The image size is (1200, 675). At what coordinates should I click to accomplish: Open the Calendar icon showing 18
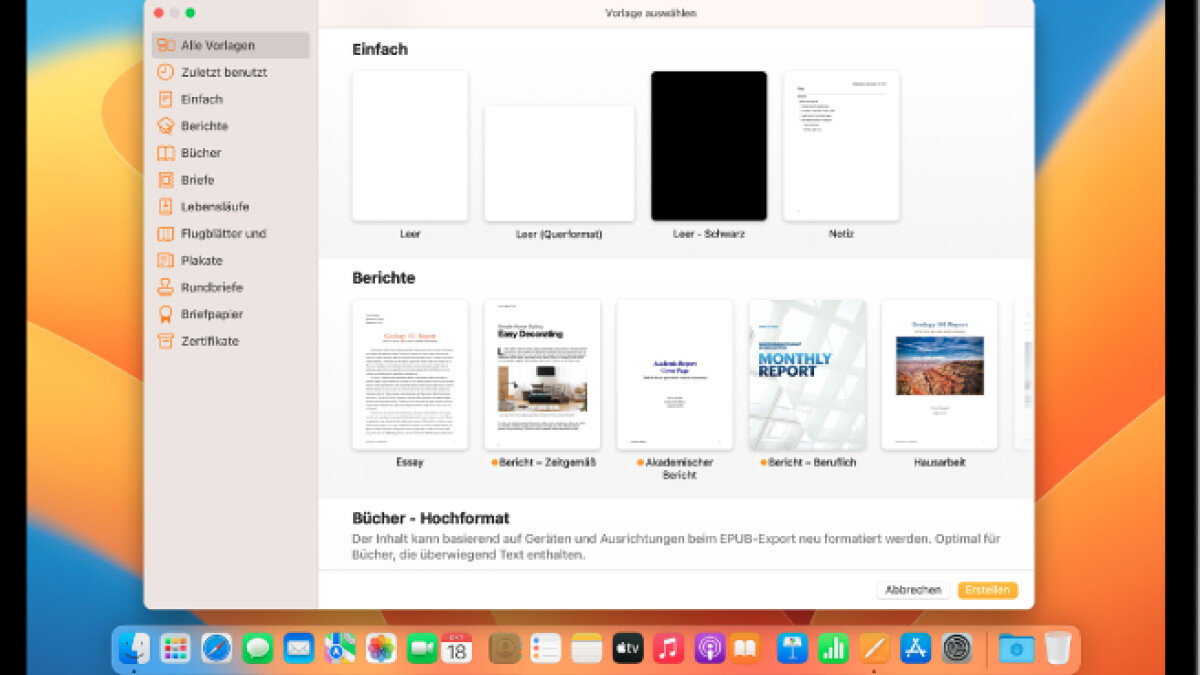(457, 648)
